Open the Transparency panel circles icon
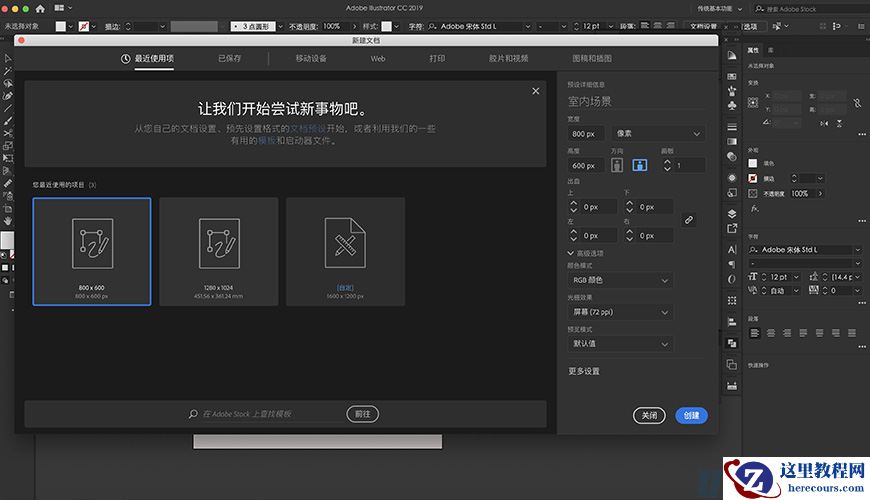The height and width of the screenshot is (500, 870). click(732, 156)
